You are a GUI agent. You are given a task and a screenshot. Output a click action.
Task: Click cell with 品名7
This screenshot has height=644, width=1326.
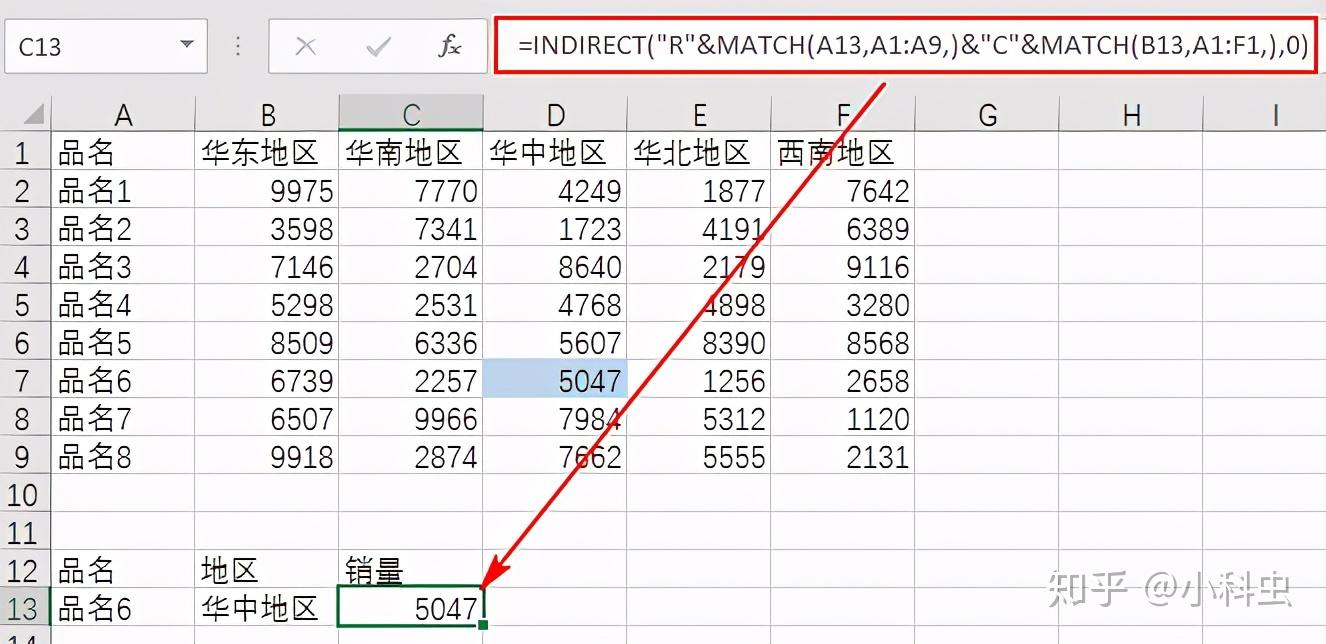click(x=123, y=418)
